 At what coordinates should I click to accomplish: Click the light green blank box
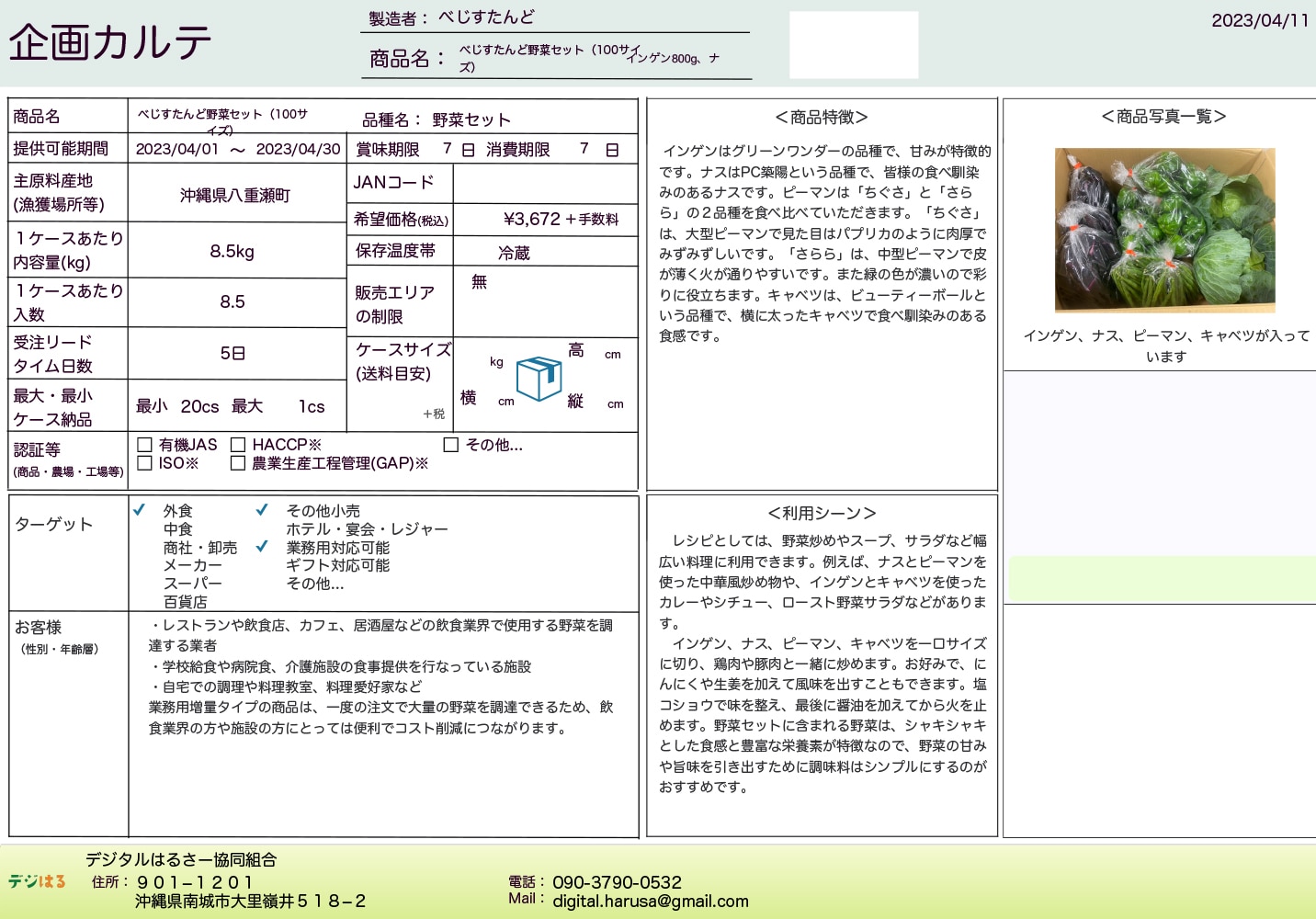pyautogui.click(x=1162, y=579)
